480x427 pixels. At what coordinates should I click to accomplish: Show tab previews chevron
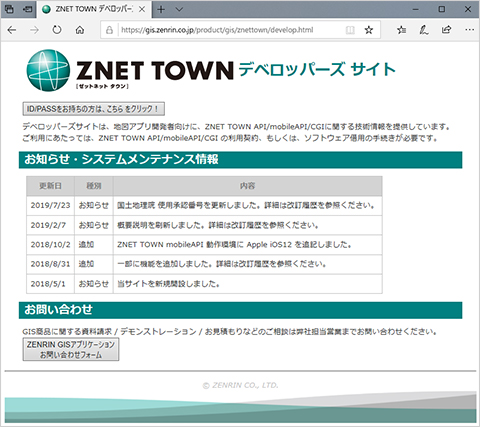179,9
